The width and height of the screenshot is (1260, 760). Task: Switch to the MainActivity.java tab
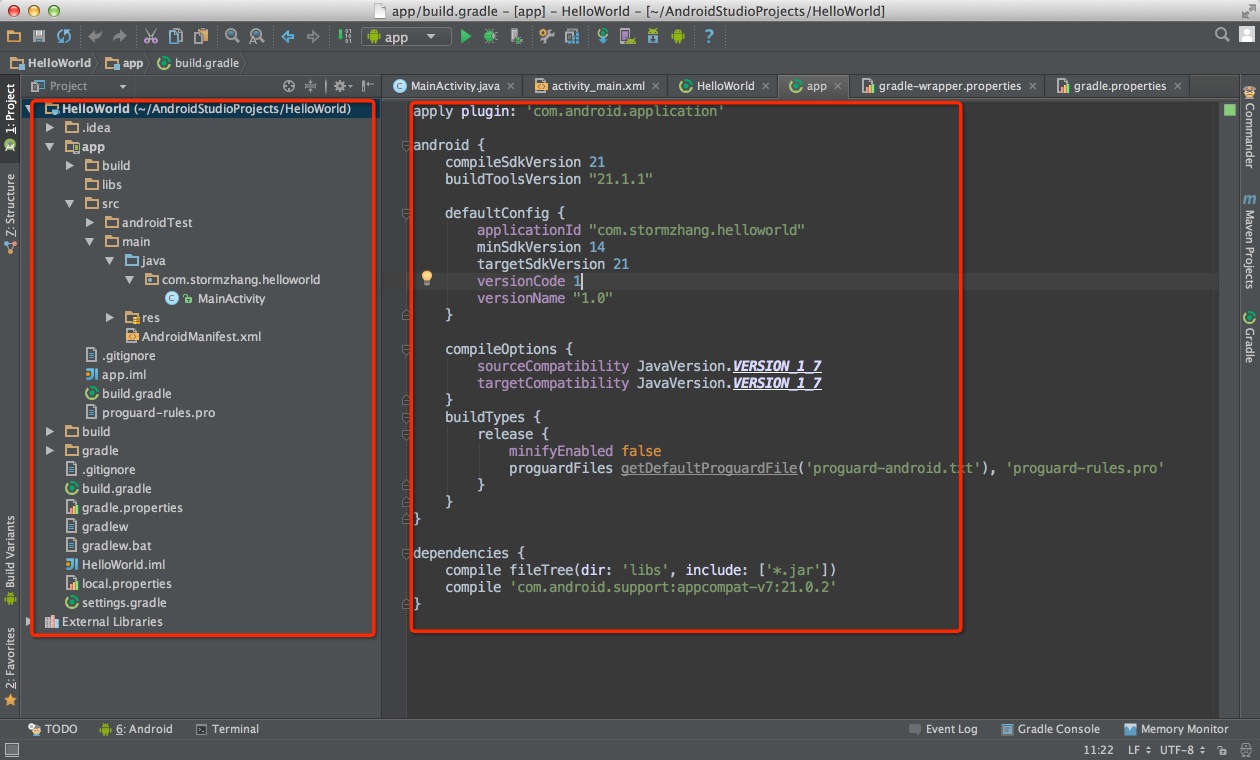454,86
